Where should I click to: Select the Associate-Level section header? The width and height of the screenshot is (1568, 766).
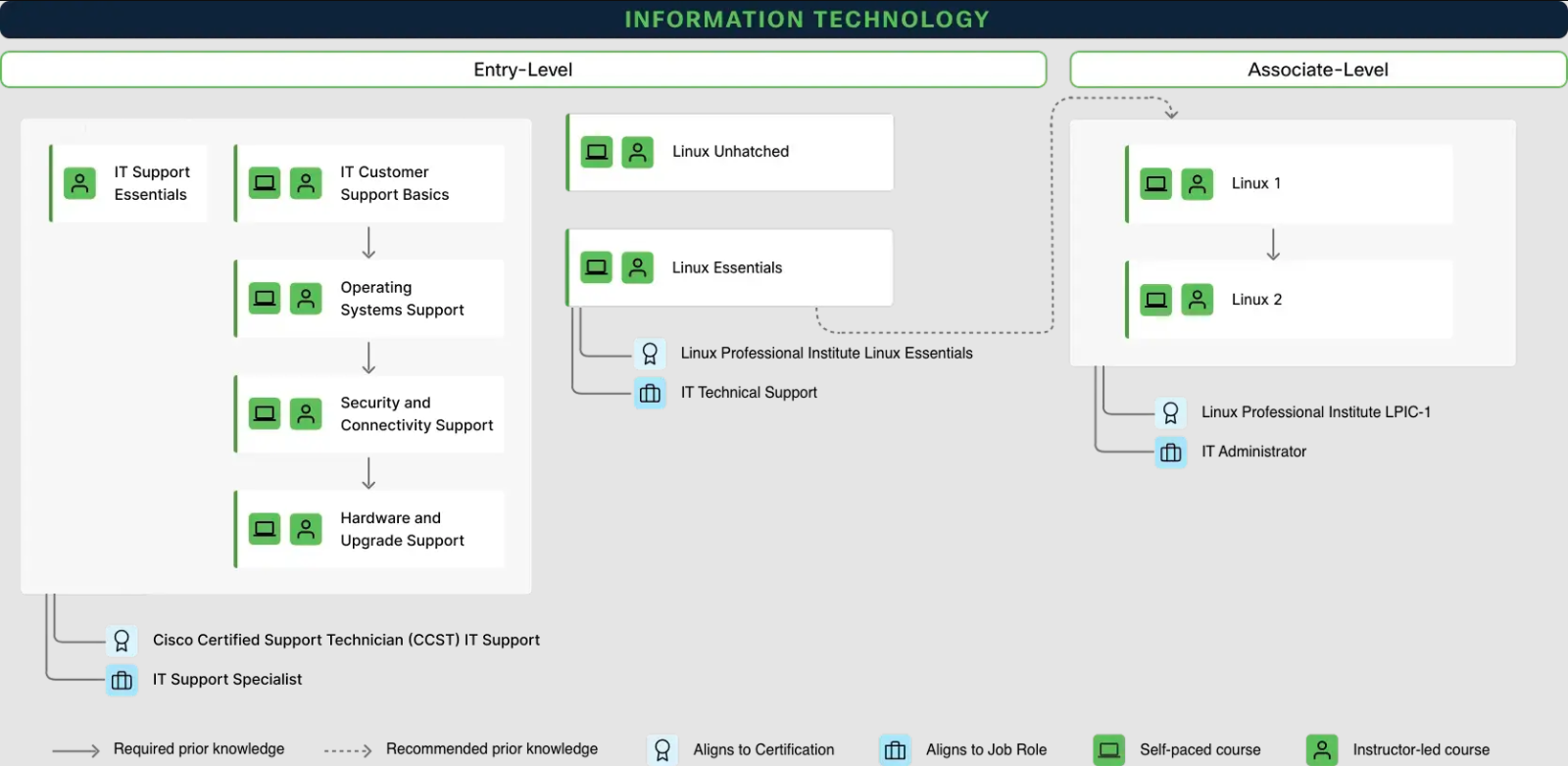tap(1317, 70)
